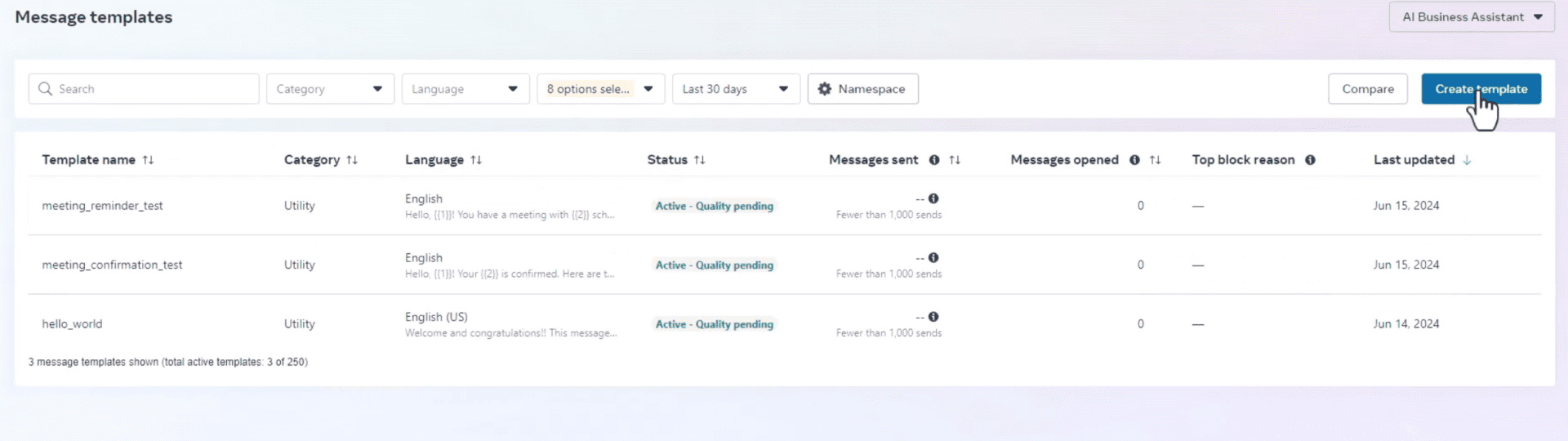This screenshot has width=1568, height=441.
Task: Click the Messages sent info icon in header
Action: tap(934, 160)
